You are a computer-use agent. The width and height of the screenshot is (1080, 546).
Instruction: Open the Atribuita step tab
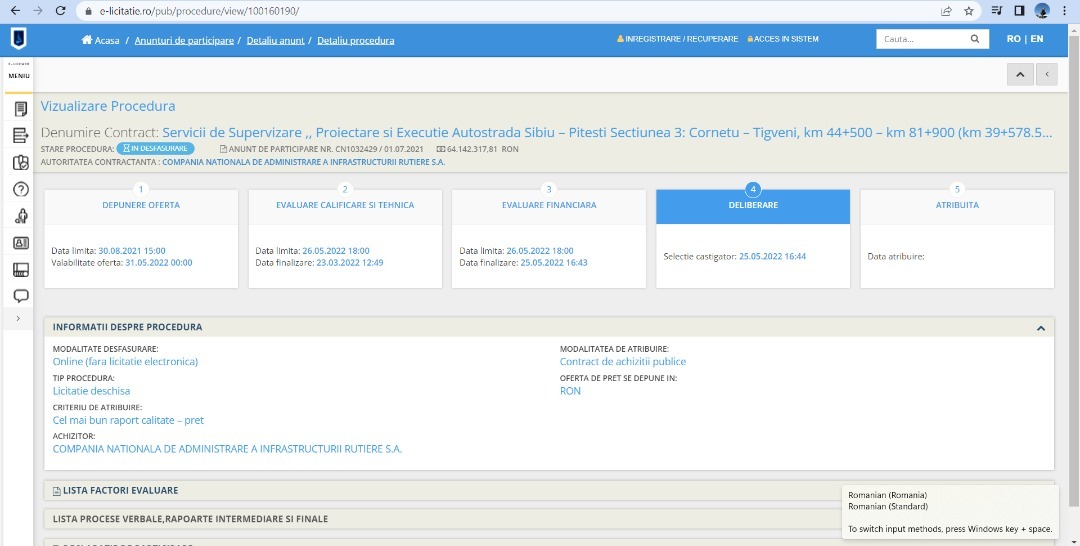957,205
